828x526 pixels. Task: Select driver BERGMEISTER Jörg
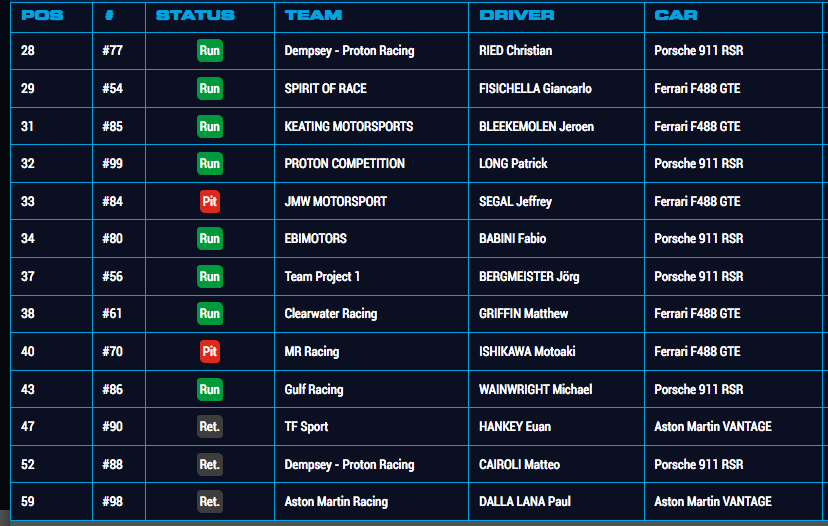pos(529,276)
